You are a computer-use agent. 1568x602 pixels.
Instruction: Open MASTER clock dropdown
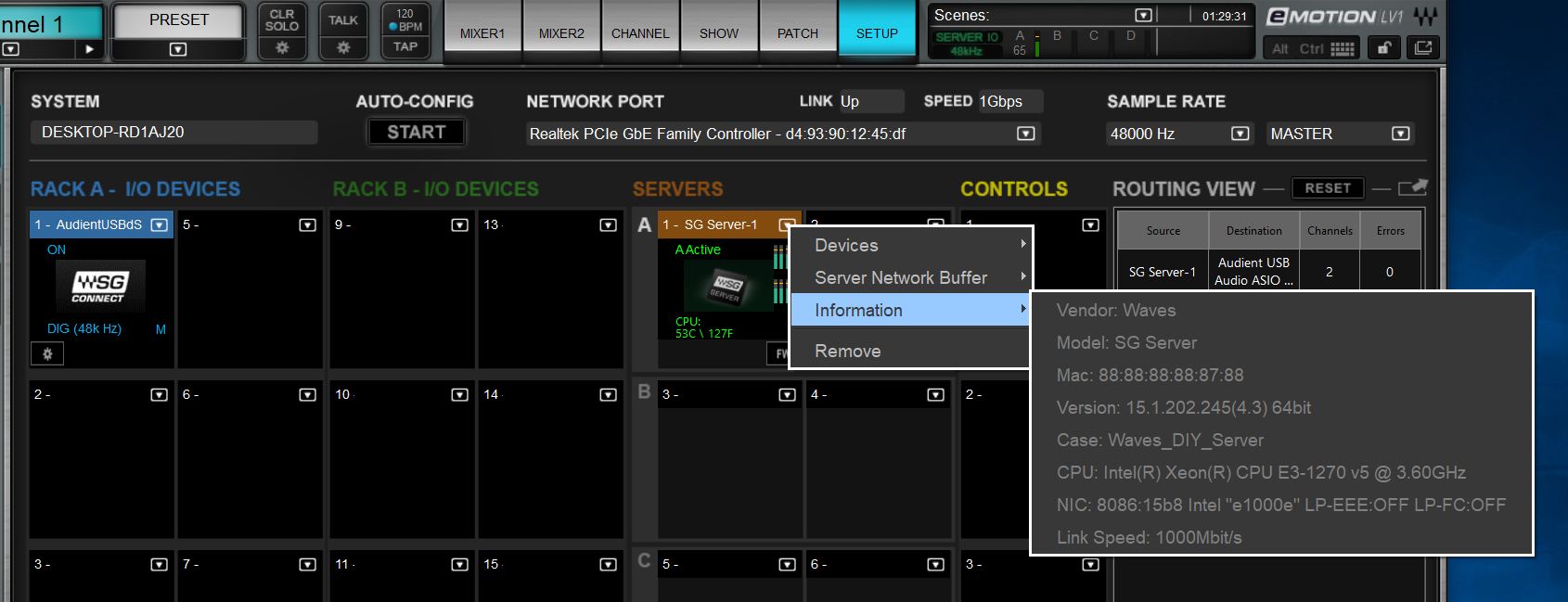tap(1400, 134)
